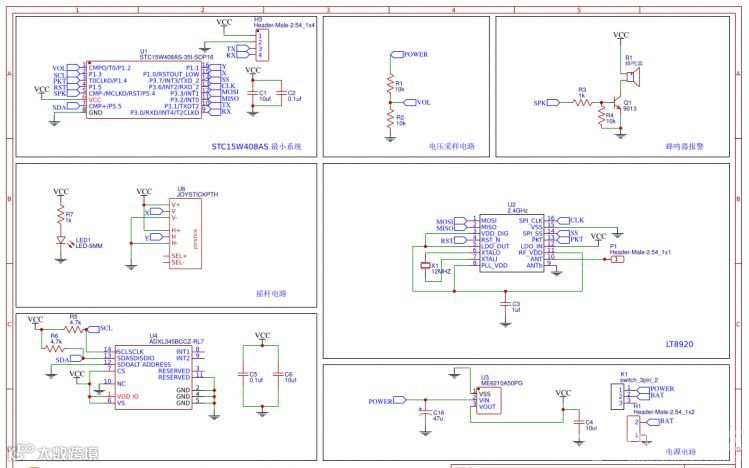Click the '电源电路' block title

point(681,452)
